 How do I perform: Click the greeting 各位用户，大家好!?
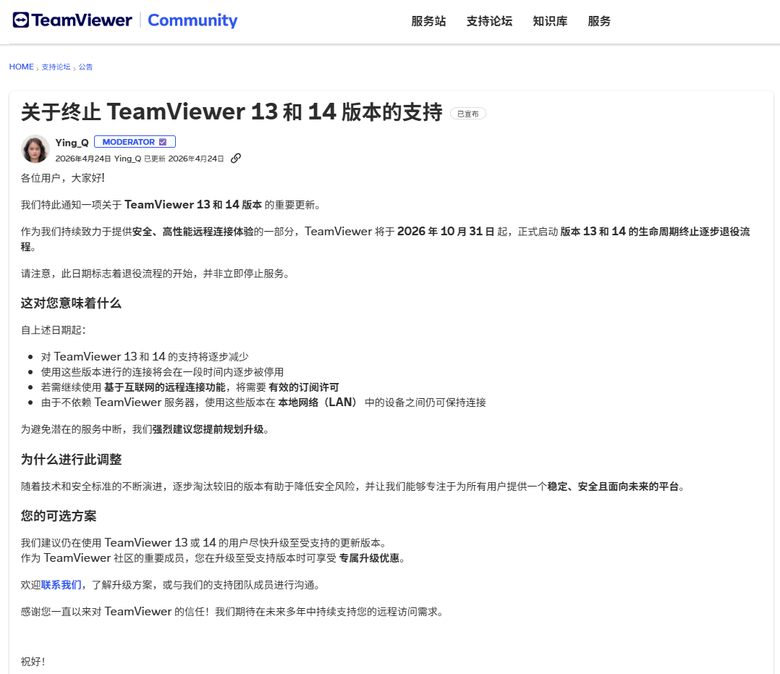point(63,178)
